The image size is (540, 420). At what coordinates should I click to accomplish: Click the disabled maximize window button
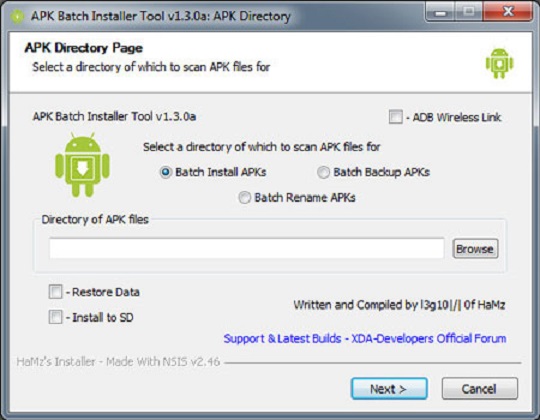click(x=468, y=12)
